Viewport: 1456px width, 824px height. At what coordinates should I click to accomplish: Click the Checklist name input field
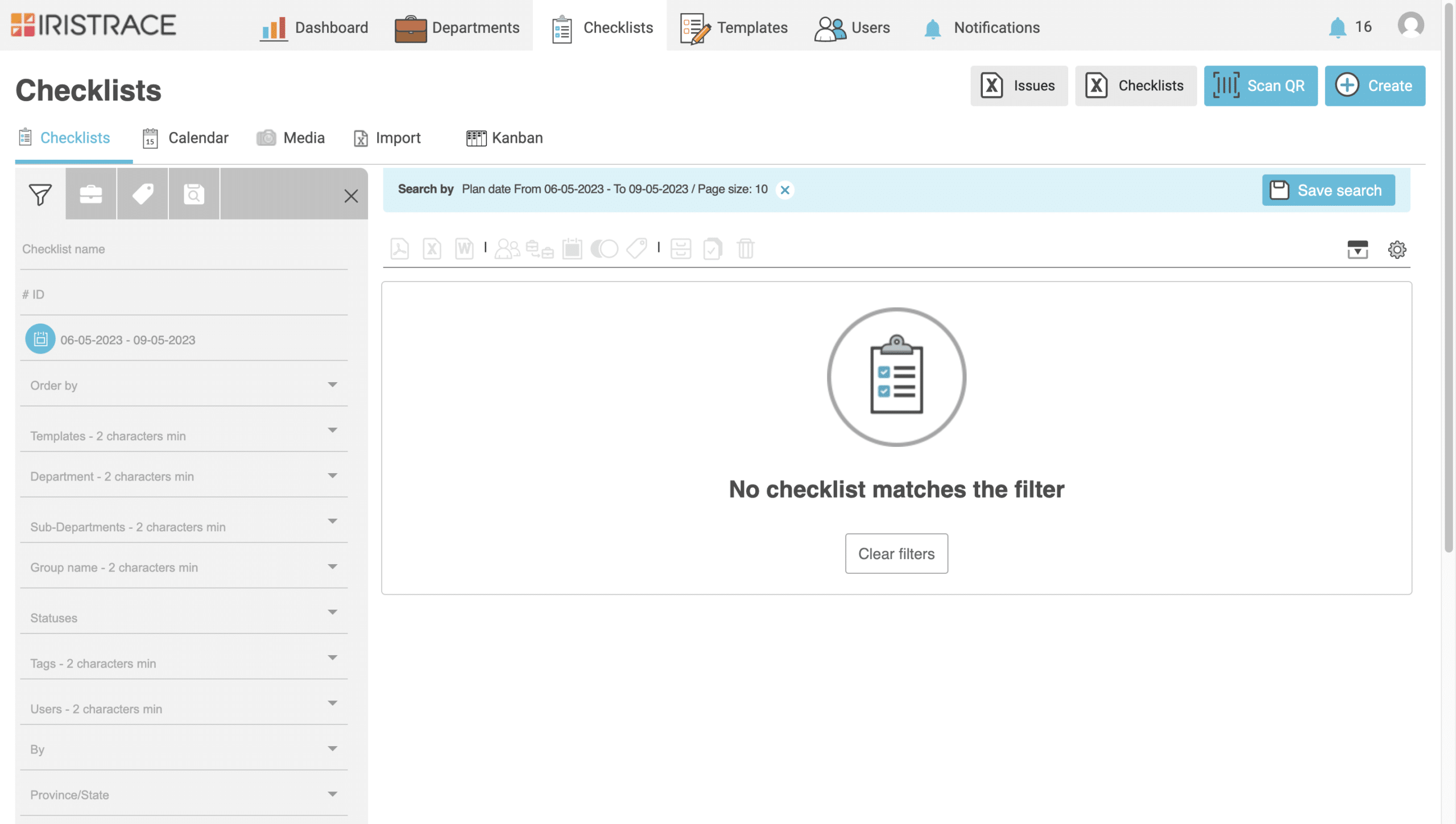184,248
